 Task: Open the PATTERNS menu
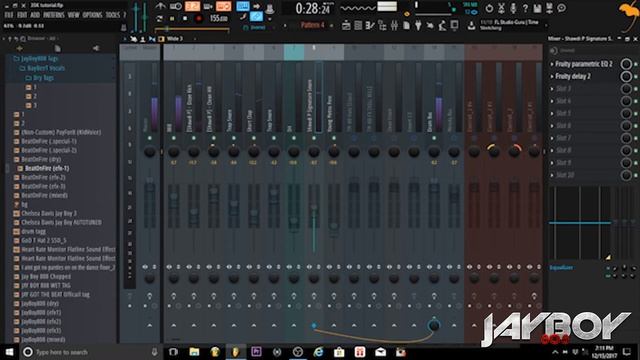coord(54,15)
